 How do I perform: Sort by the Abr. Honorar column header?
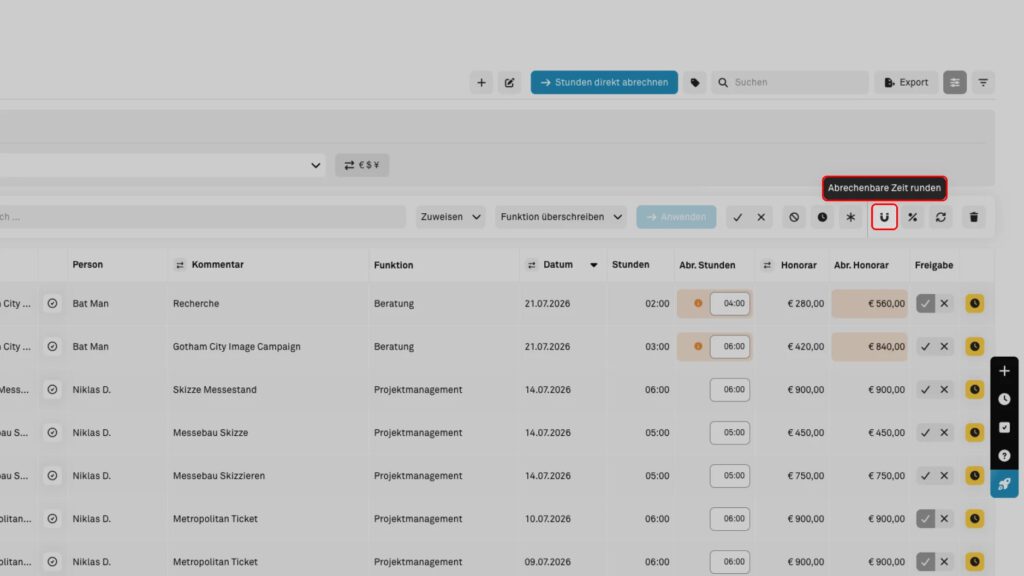(x=861, y=265)
